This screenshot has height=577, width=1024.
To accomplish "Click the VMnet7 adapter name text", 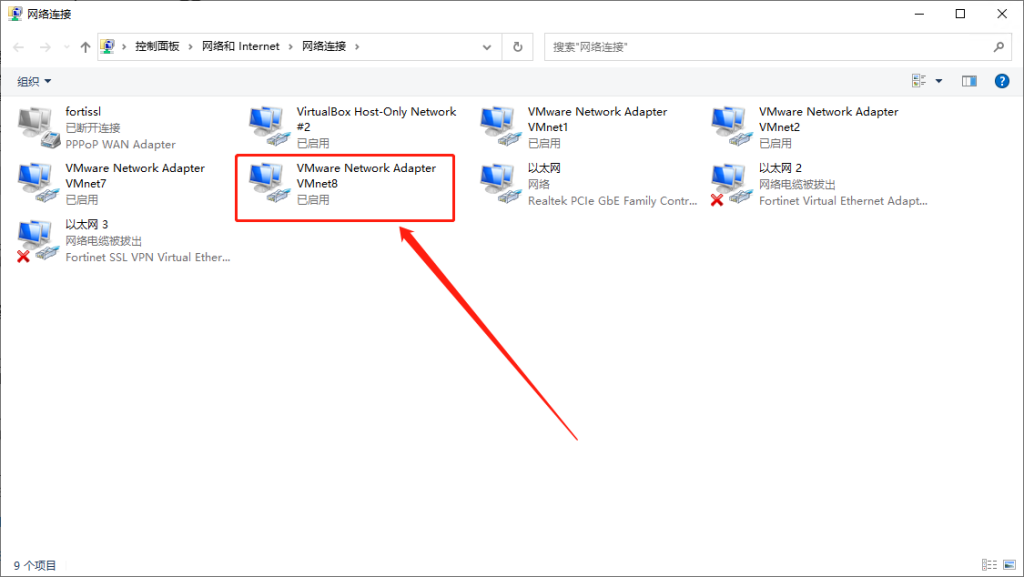I will point(135,176).
